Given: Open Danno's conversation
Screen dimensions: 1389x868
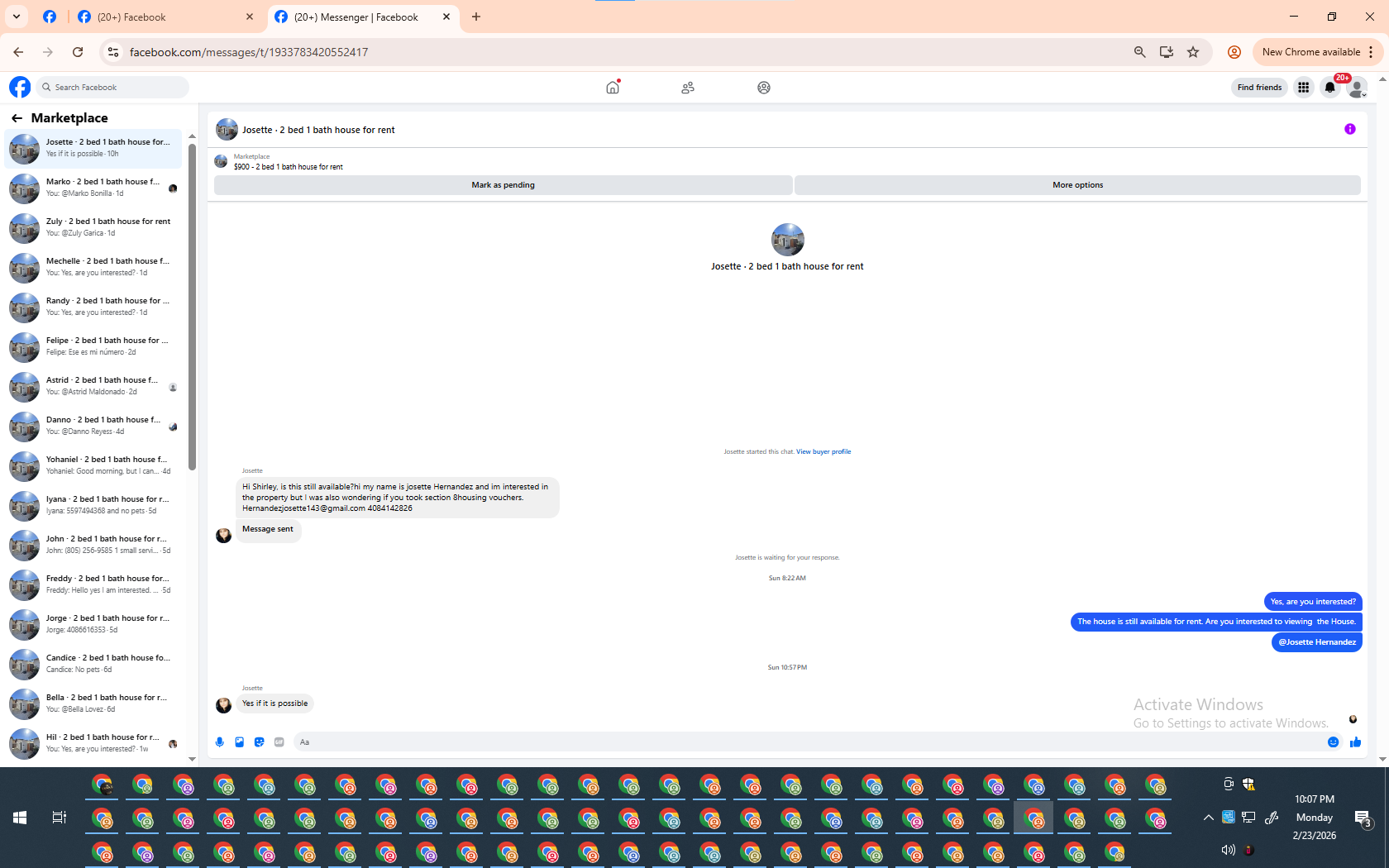Looking at the screenshot, I should pyautogui.click(x=93, y=426).
